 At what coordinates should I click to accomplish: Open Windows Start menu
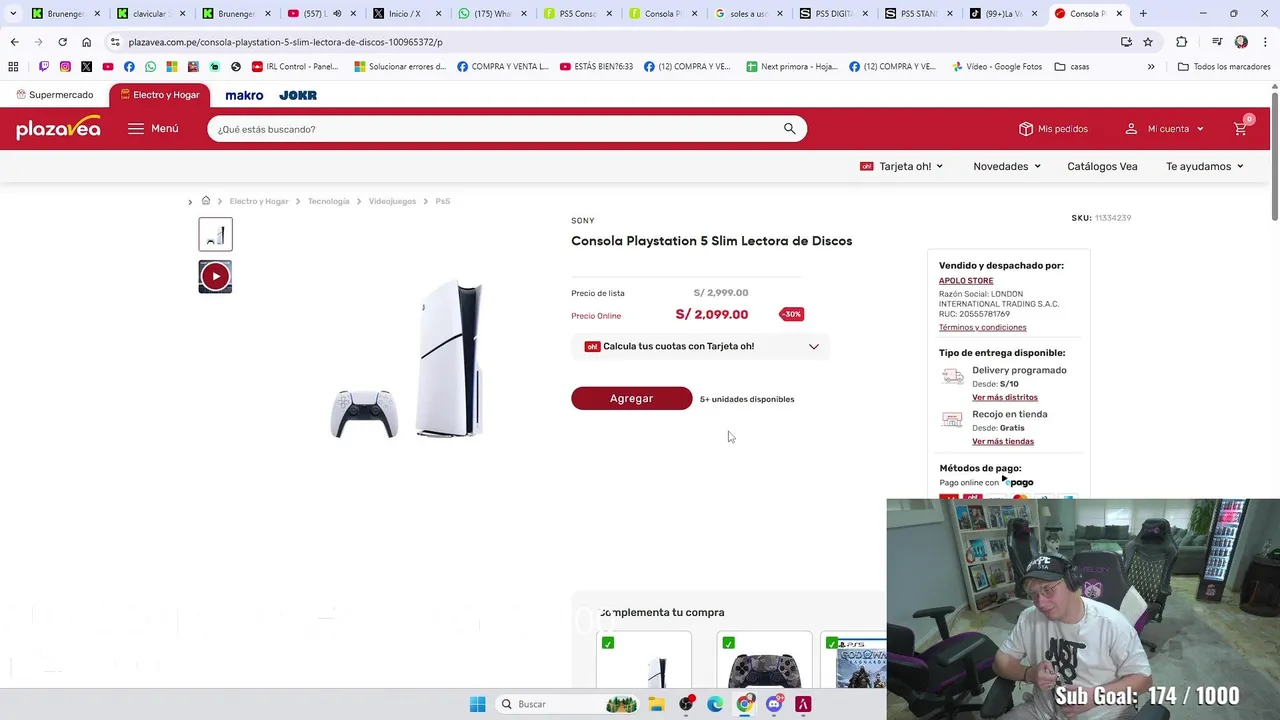[477, 704]
